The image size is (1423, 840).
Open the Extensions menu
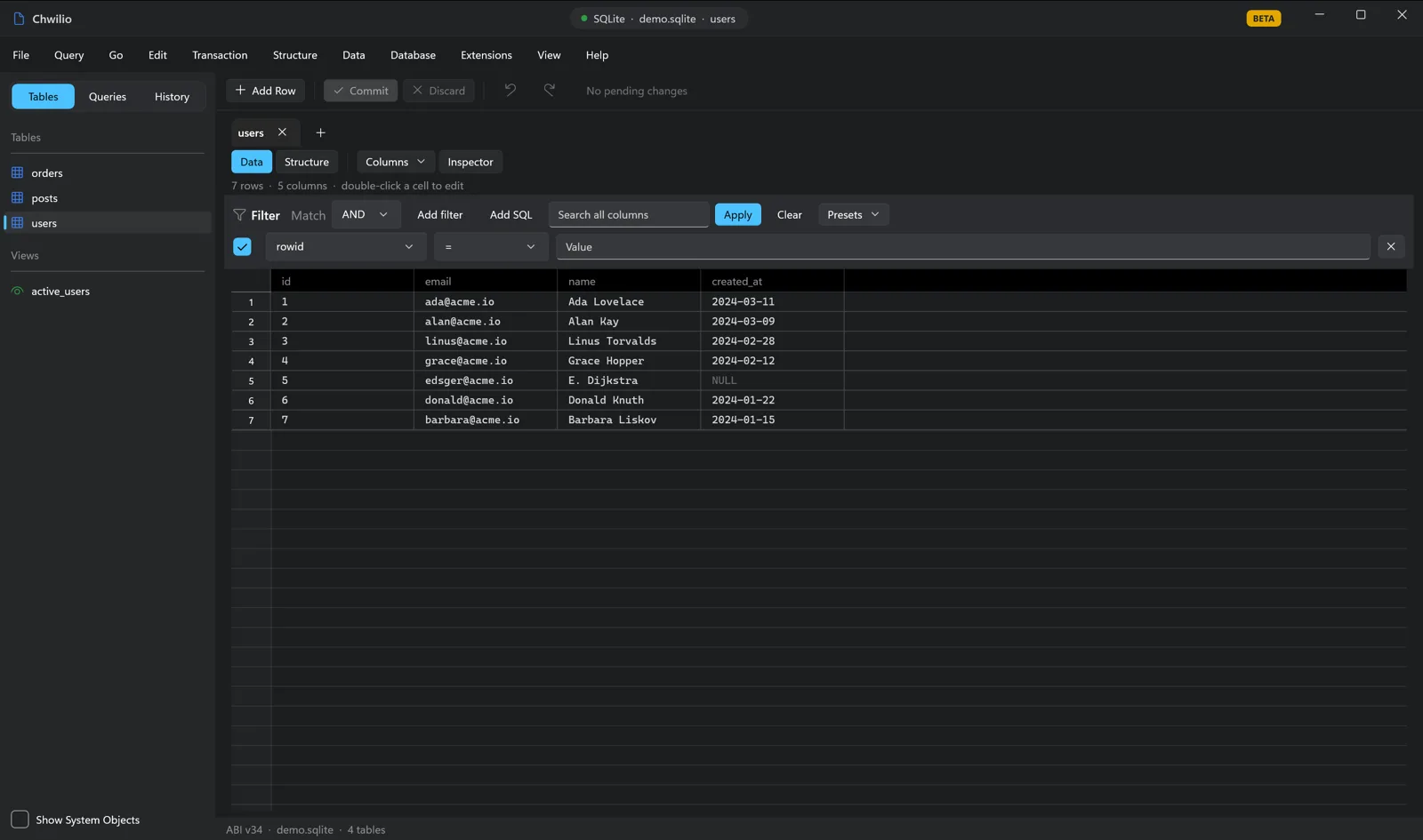coord(486,55)
